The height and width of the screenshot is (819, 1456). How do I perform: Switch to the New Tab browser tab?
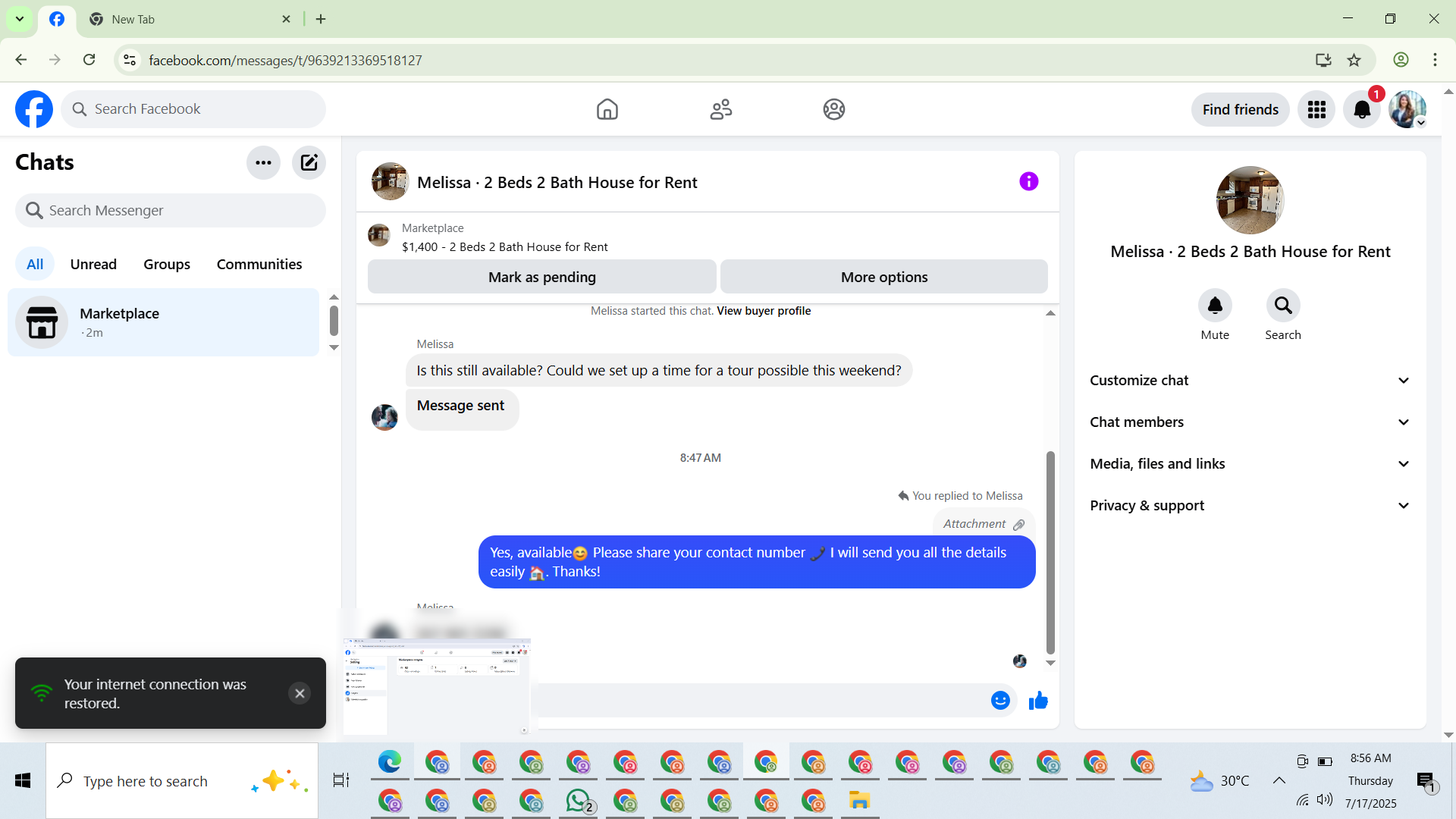click(190, 19)
